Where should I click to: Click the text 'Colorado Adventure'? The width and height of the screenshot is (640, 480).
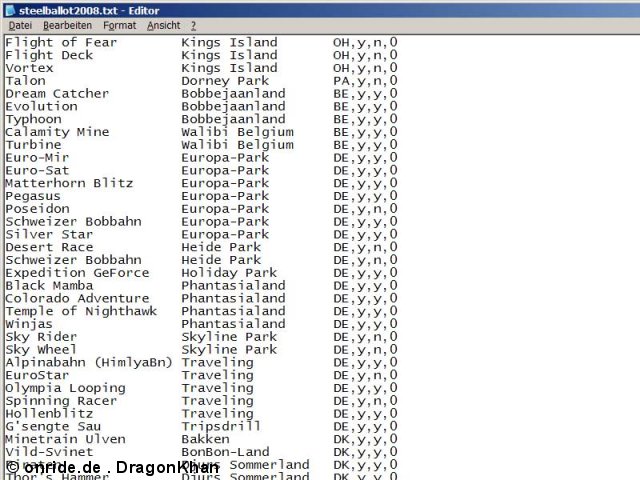(x=78, y=298)
